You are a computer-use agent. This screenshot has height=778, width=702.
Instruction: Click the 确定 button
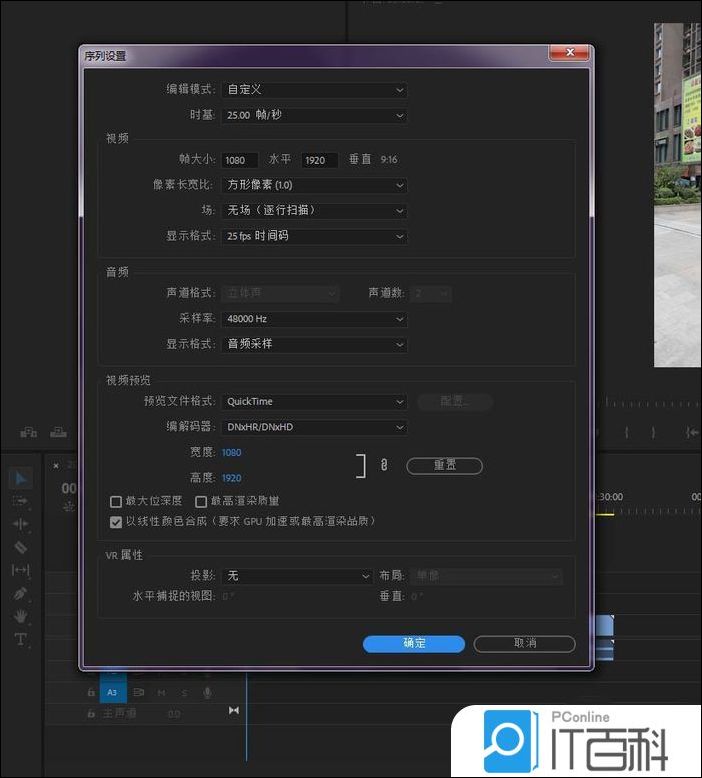pyautogui.click(x=413, y=643)
